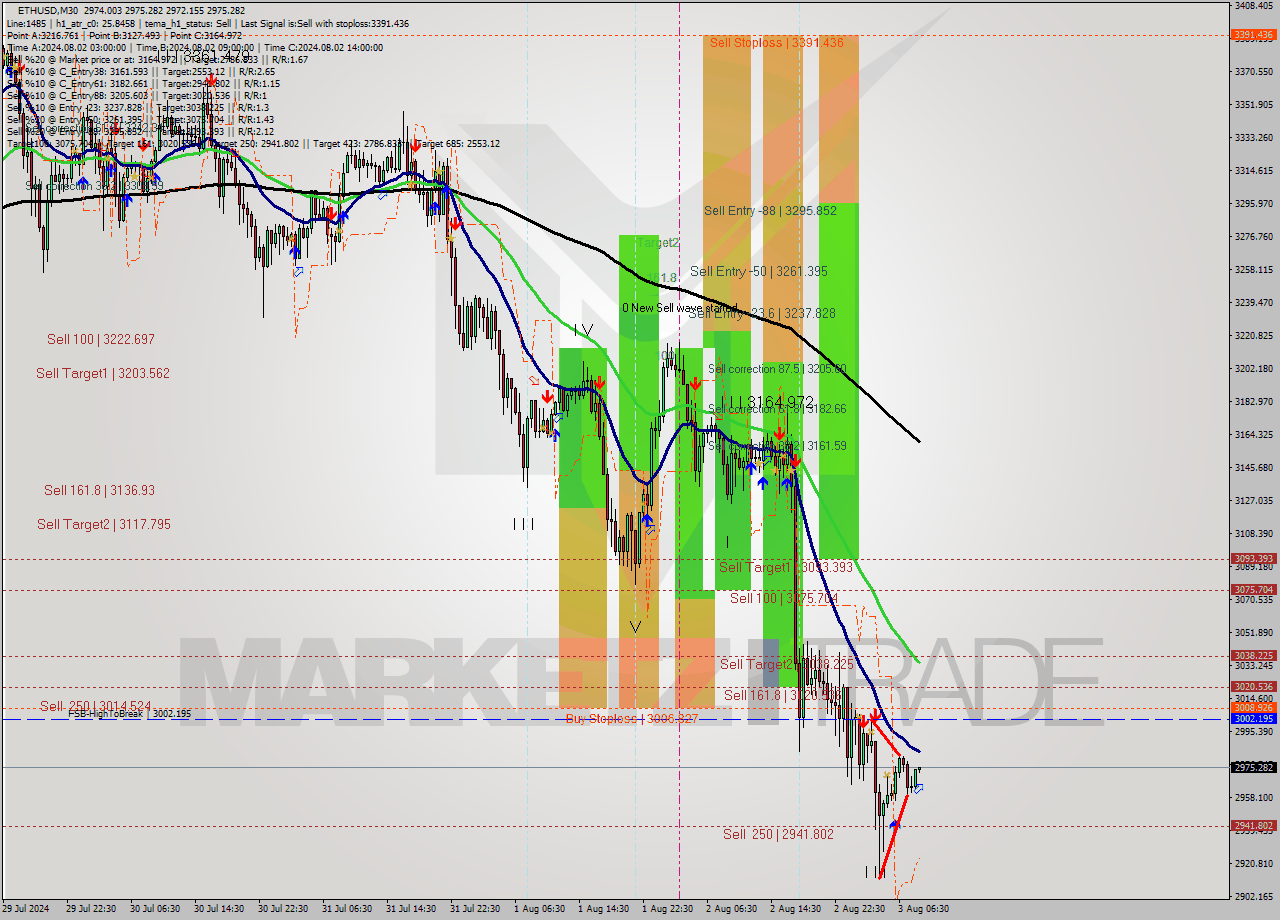Screen dimensions: 1280x920
Task: Select the 'Sell Stoploss | 3391.436' label
Action: (777, 42)
